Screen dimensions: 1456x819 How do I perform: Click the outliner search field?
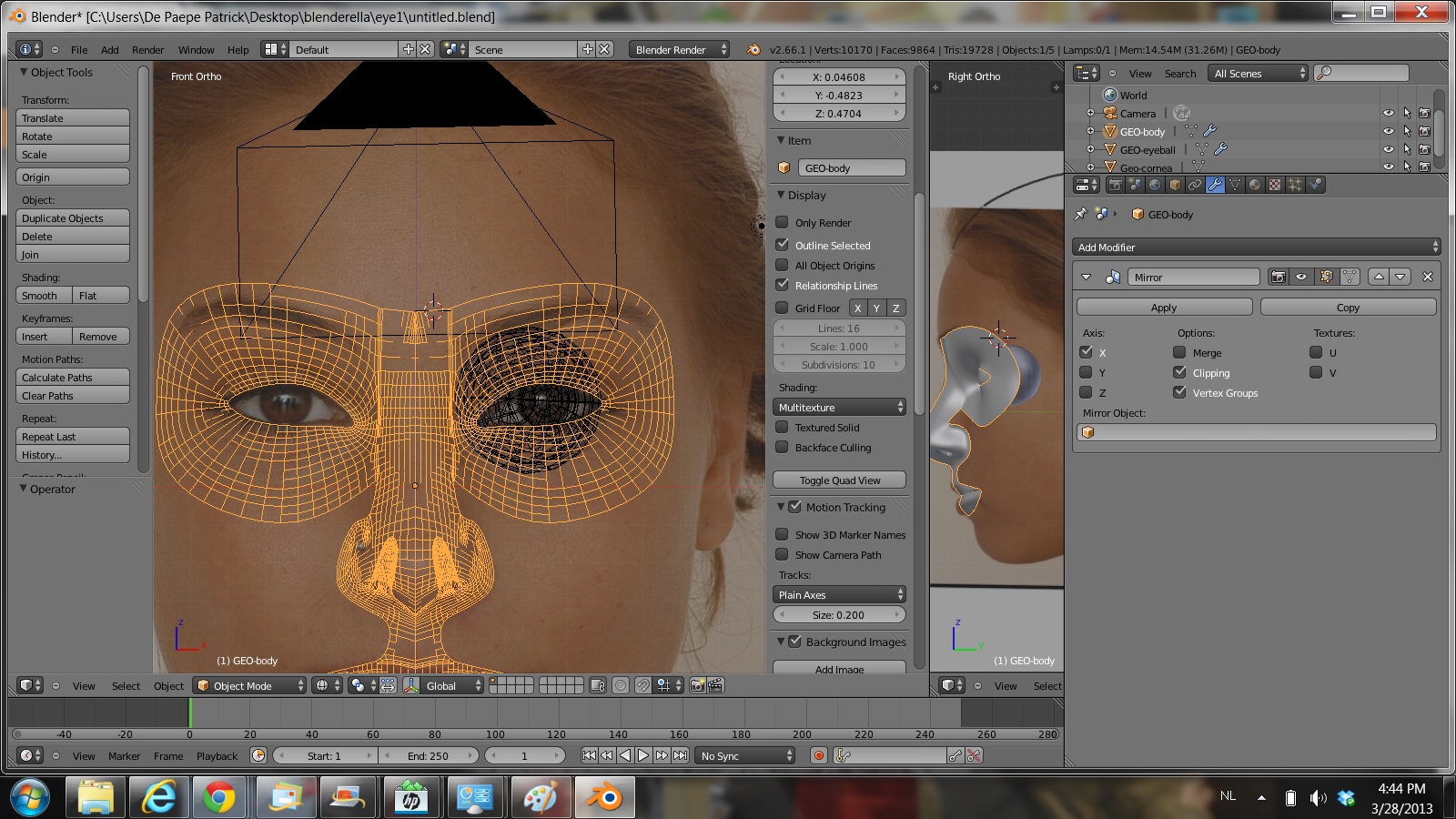coord(1361,73)
